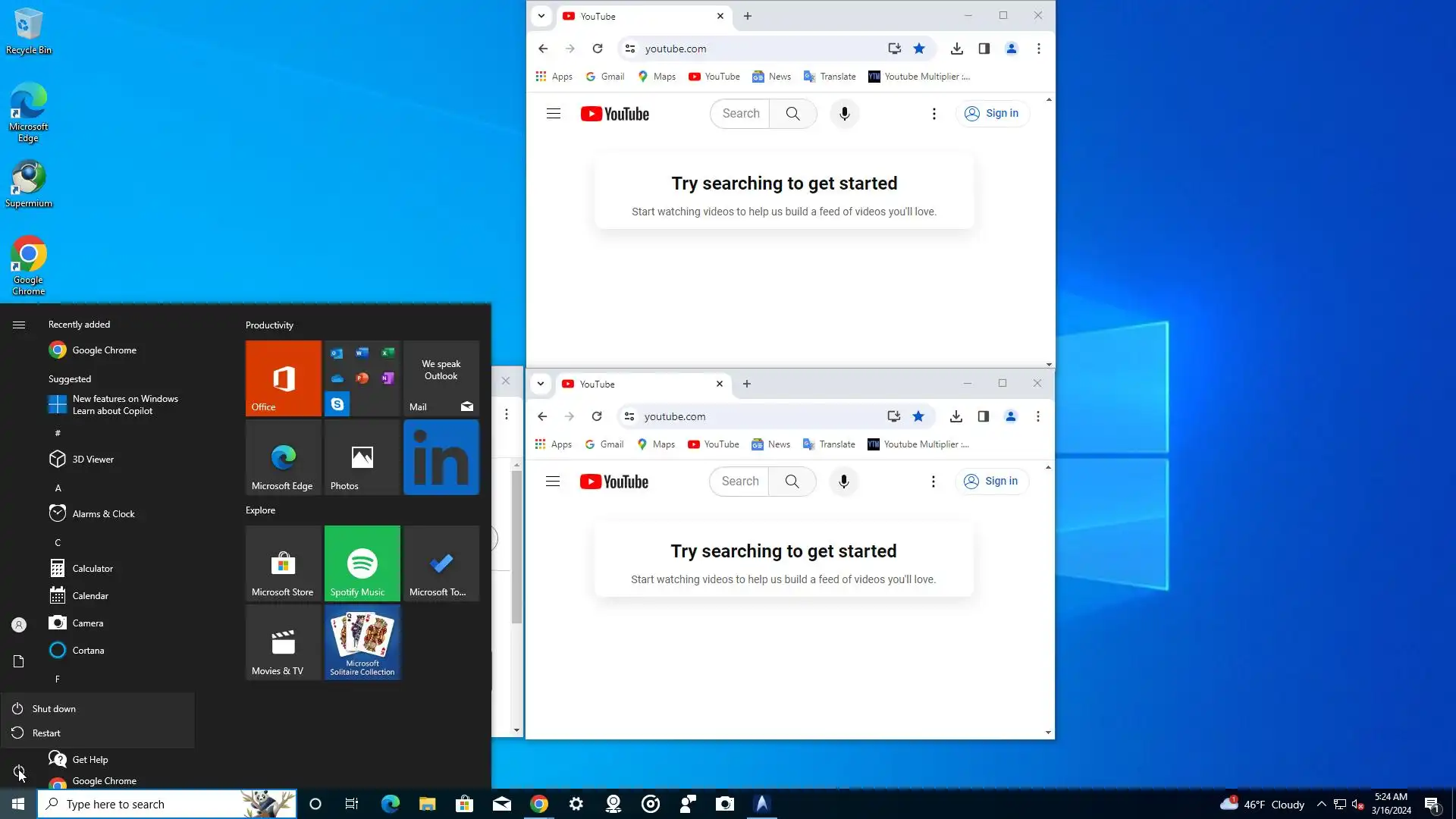Open Downloads icon in top Chrome toolbar
Image resolution: width=1456 pixels, height=819 pixels.
coord(957,49)
